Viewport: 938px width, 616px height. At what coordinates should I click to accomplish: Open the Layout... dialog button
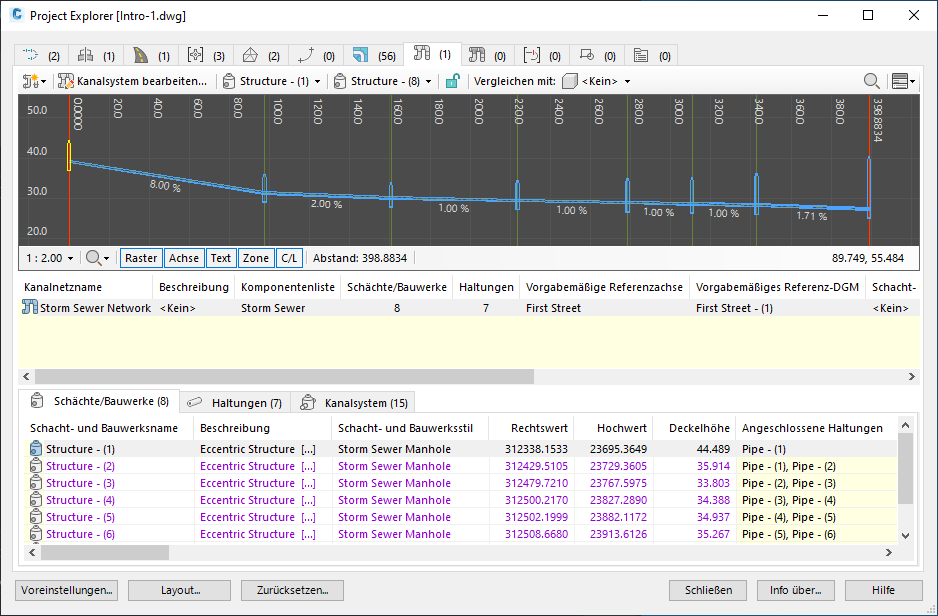(x=179, y=590)
